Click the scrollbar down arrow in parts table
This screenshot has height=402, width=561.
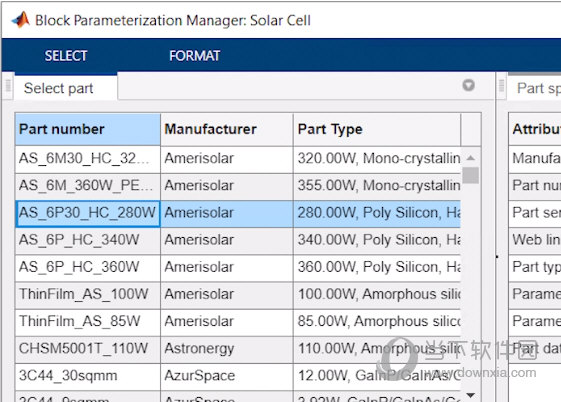click(x=471, y=395)
